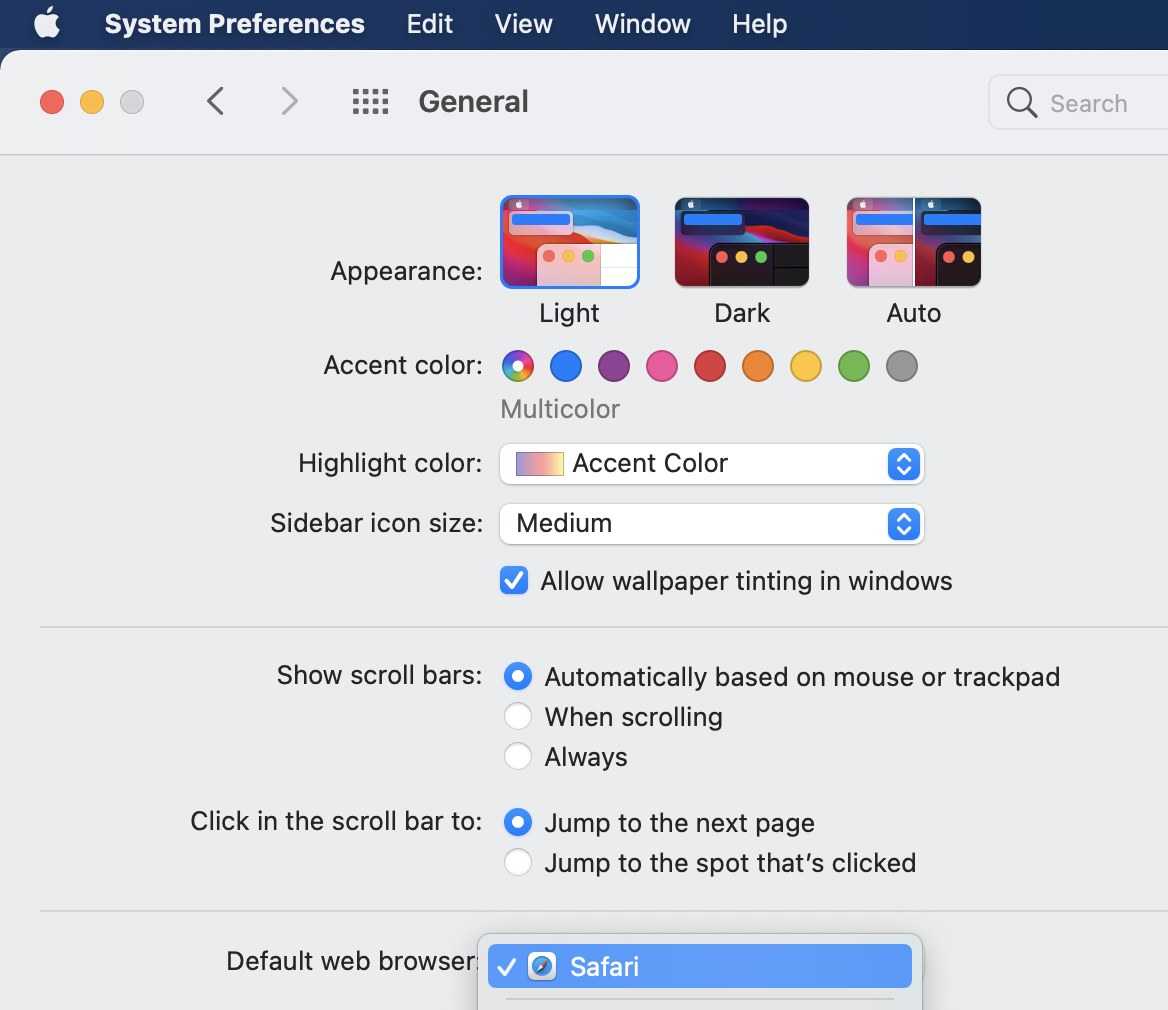Open the Apple menu
This screenshot has height=1010, width=1168.
tap(47, 23)
